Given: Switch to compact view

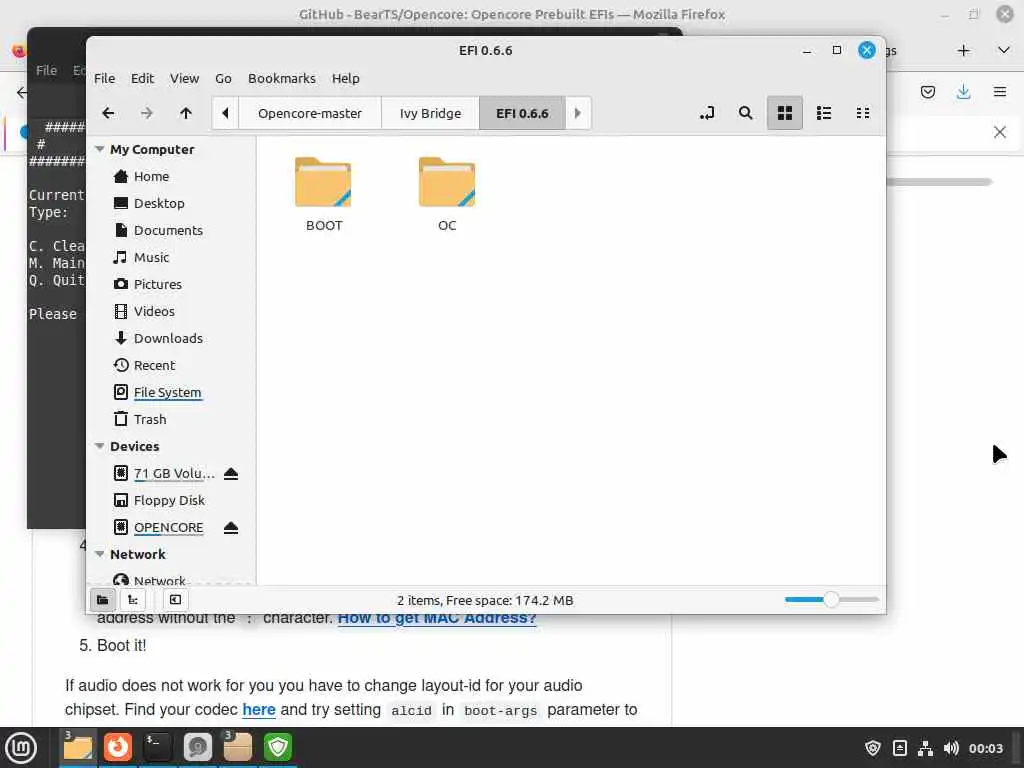Looking at the screenshot, I should (x=863, y=113).
